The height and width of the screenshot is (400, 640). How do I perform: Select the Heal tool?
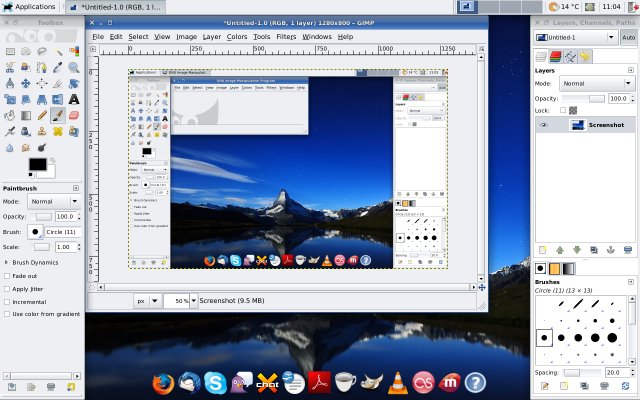[x=58, y=131]
